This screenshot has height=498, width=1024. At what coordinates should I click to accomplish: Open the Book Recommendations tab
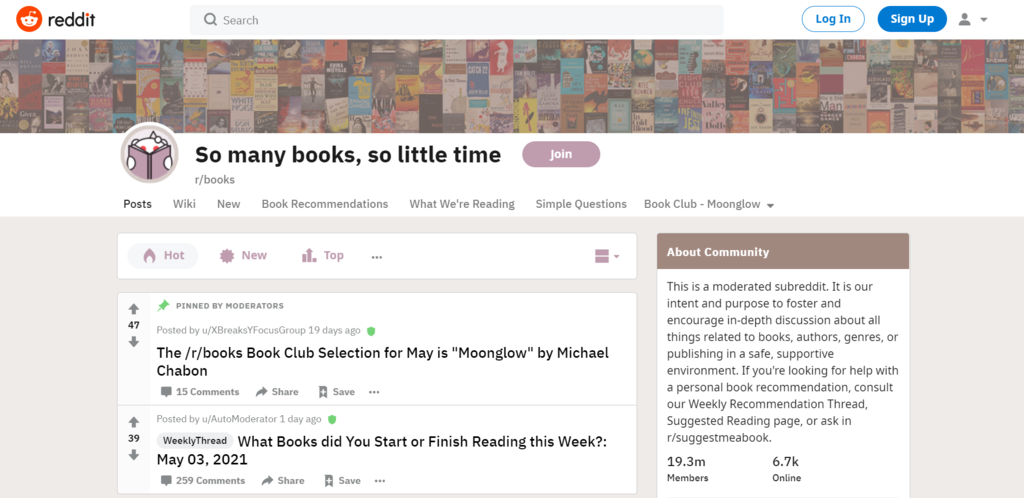[x=324, y=204]
